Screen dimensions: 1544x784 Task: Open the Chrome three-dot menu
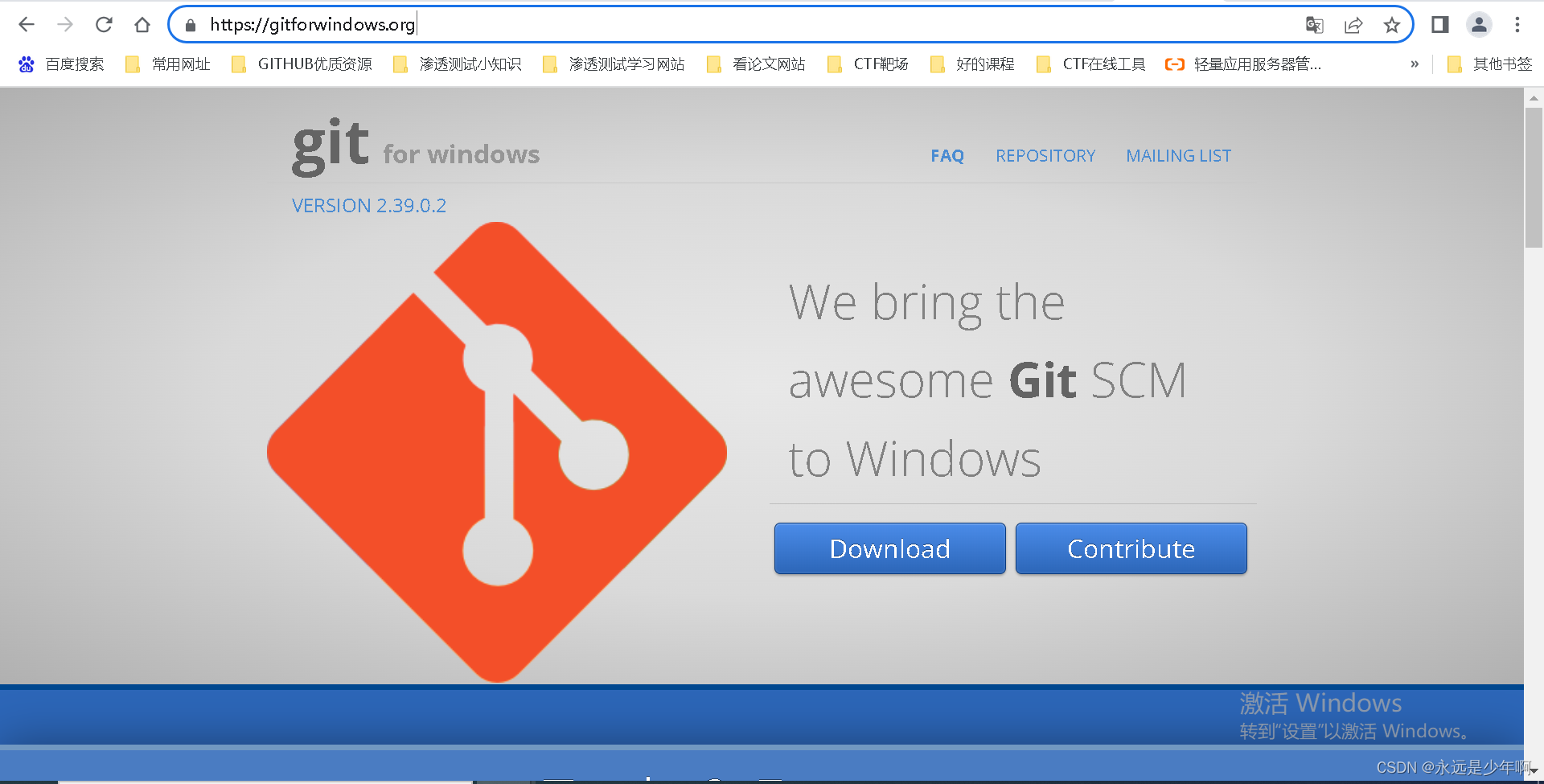(1518, 25)
